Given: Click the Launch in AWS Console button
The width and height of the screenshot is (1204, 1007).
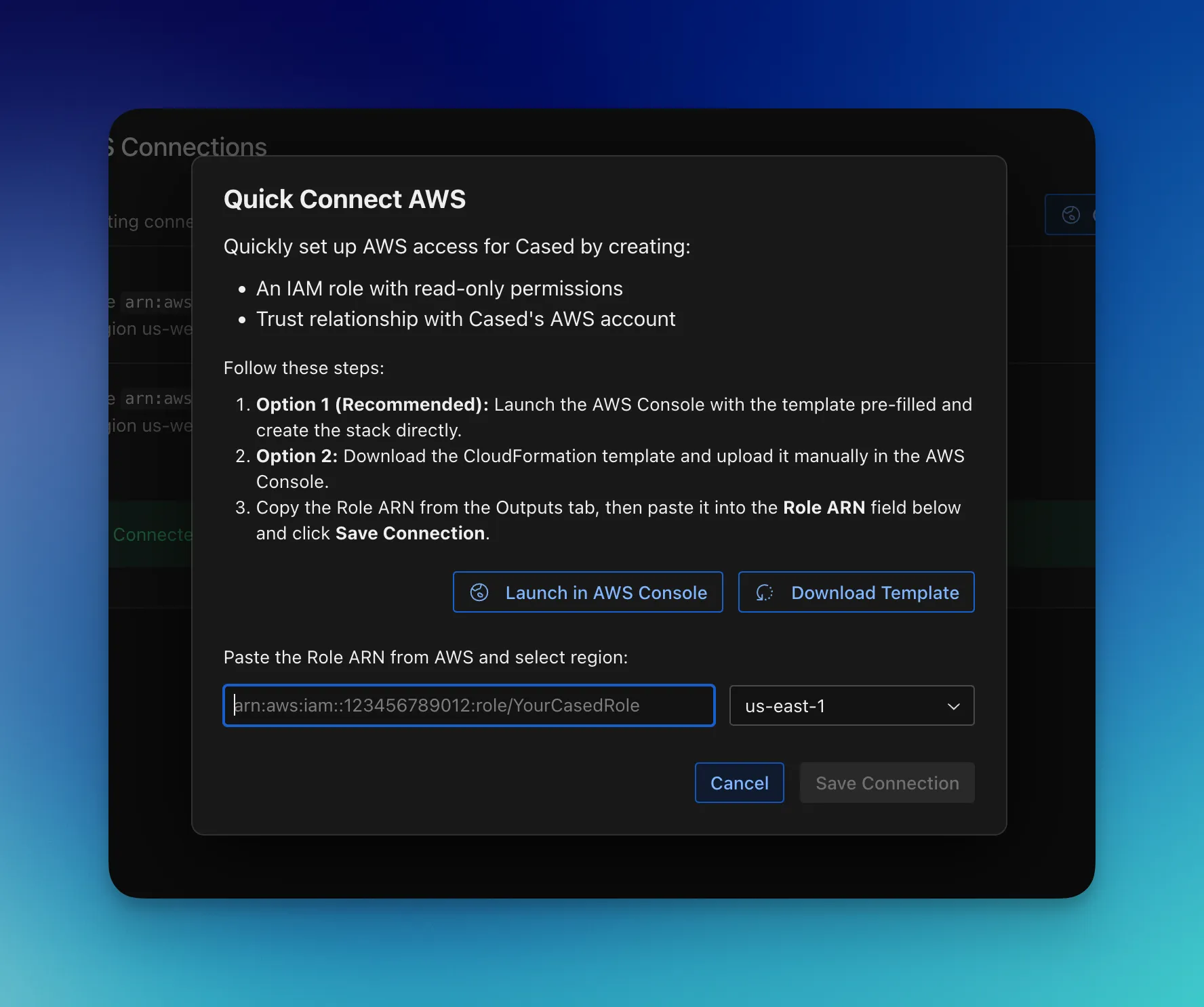Looking at the screenshot, I should 588,592.
